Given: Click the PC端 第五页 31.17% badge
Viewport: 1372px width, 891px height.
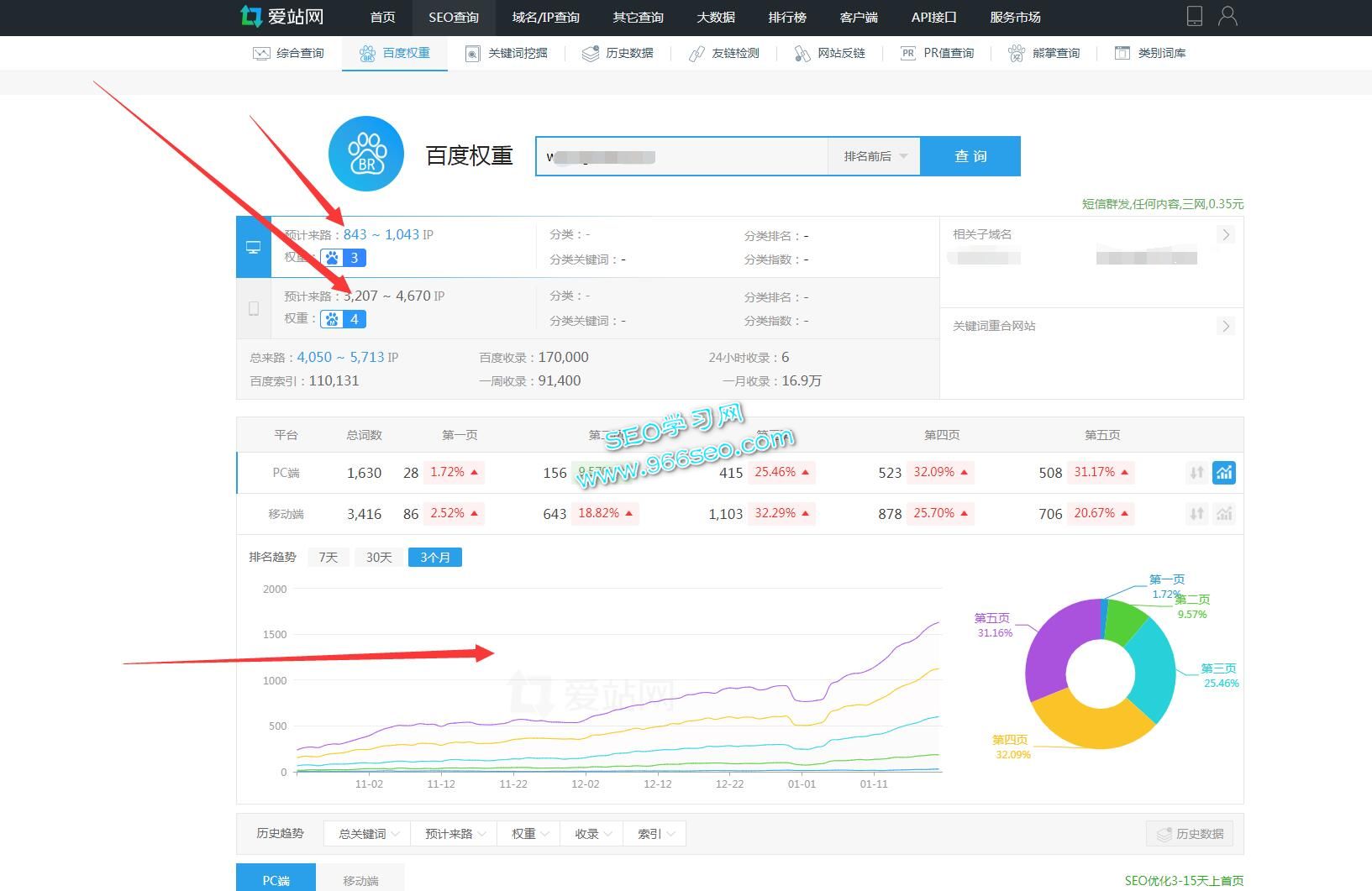Looking at the screenshot, I should coord(1101,473).
